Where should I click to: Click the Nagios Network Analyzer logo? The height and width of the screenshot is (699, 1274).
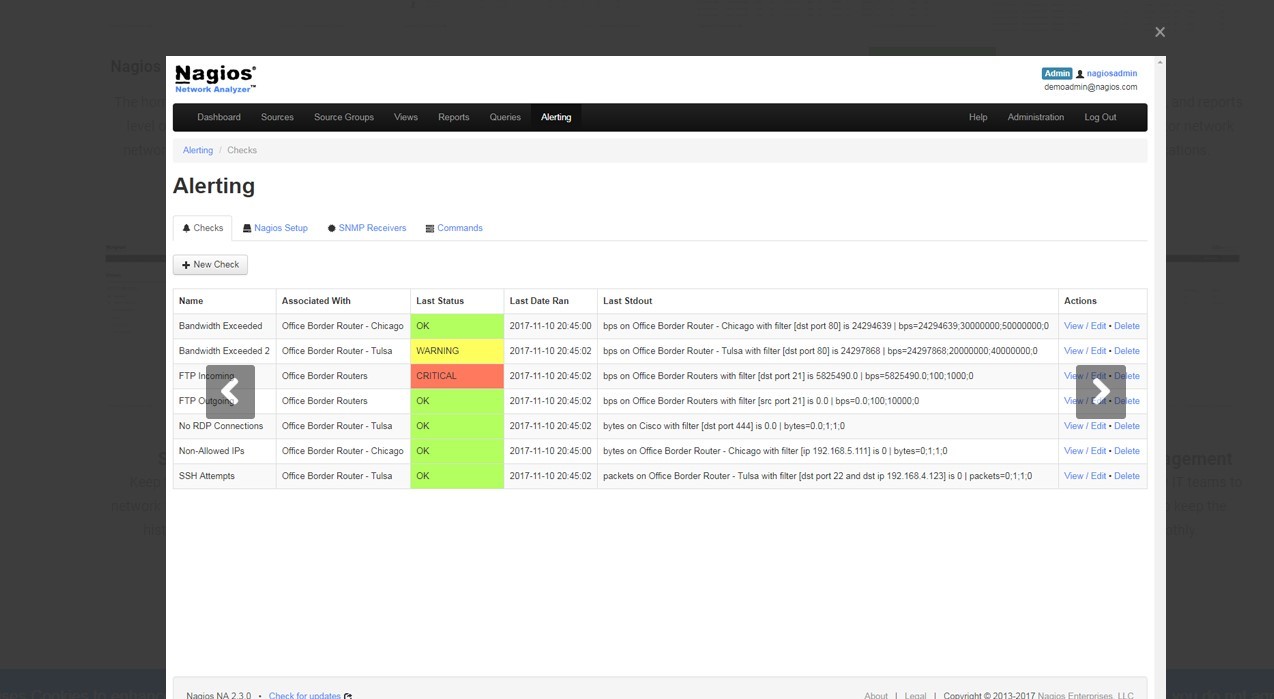coord(213,78)
